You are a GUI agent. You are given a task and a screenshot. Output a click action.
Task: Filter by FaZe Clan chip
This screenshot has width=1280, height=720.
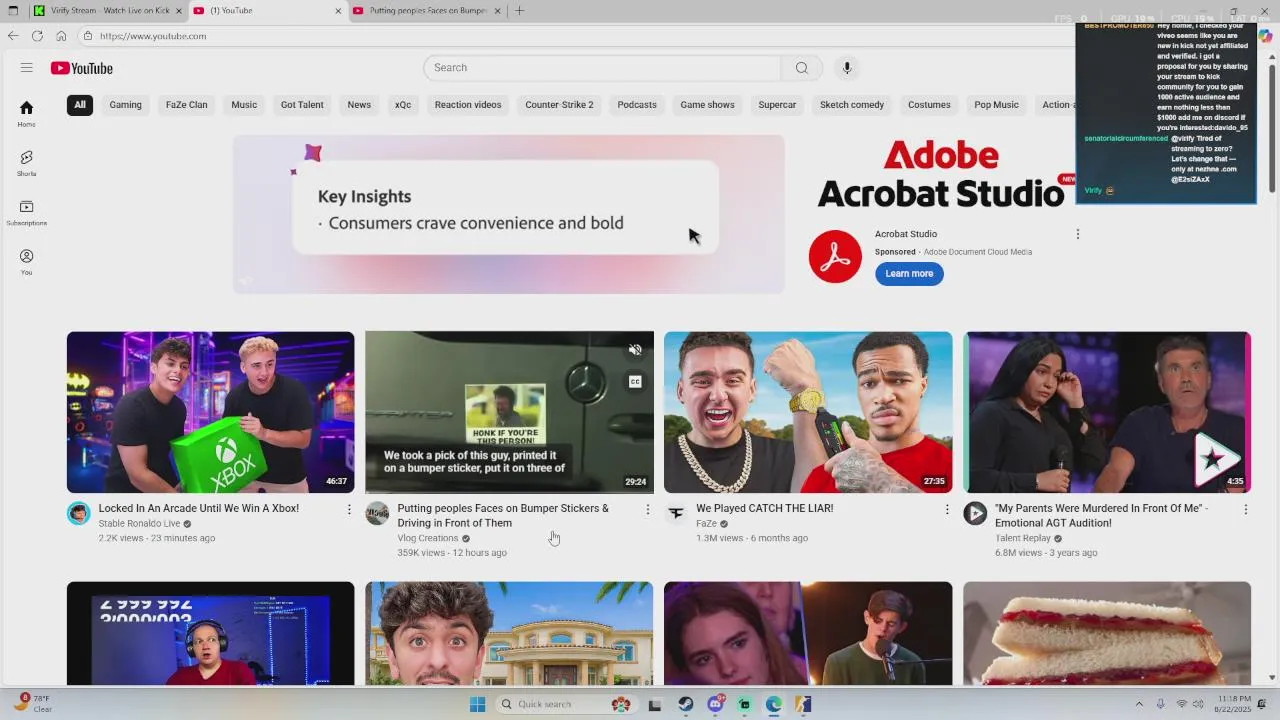(187, 105)
